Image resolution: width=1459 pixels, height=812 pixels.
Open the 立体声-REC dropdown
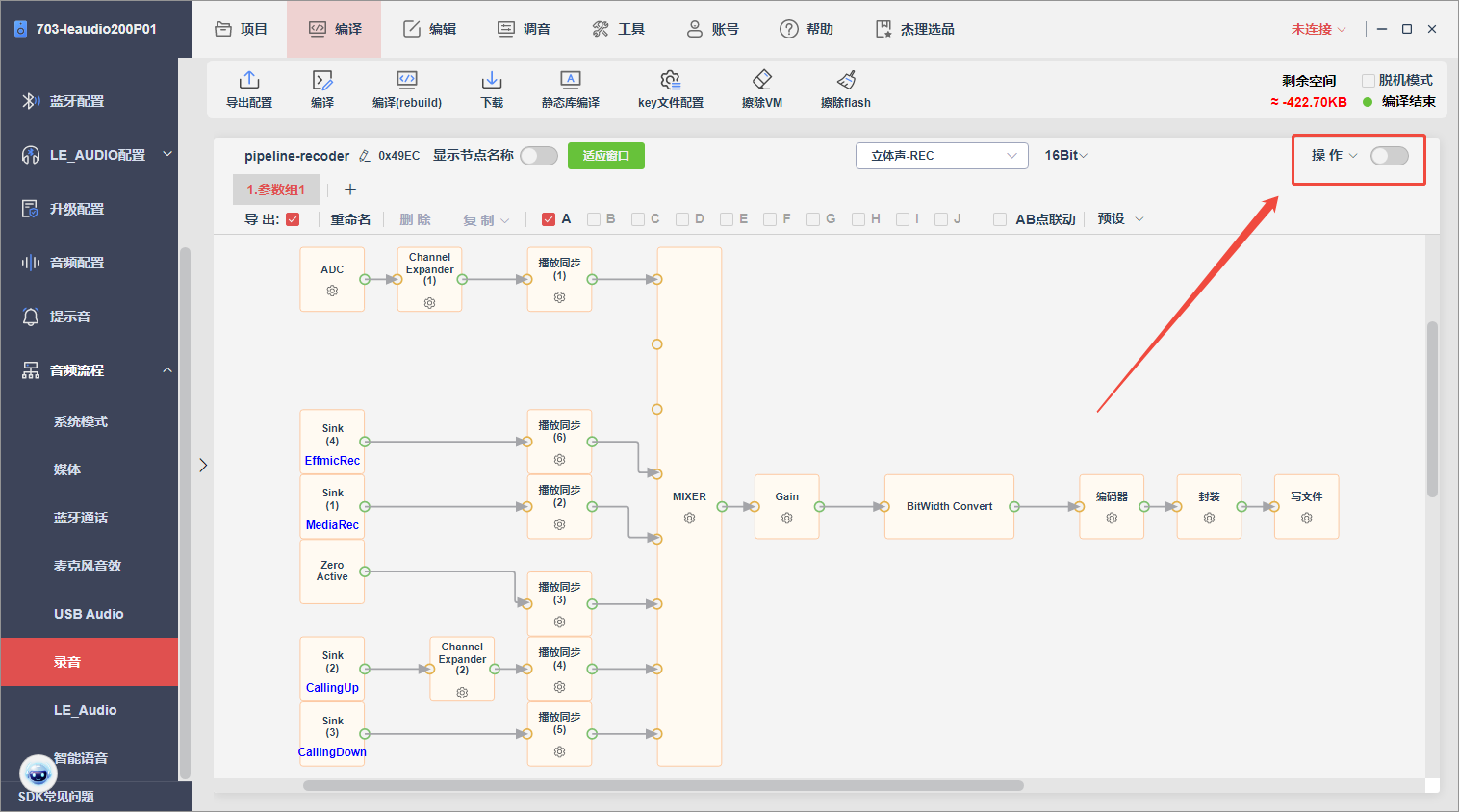pyautogui.click(x=942, y=156)
